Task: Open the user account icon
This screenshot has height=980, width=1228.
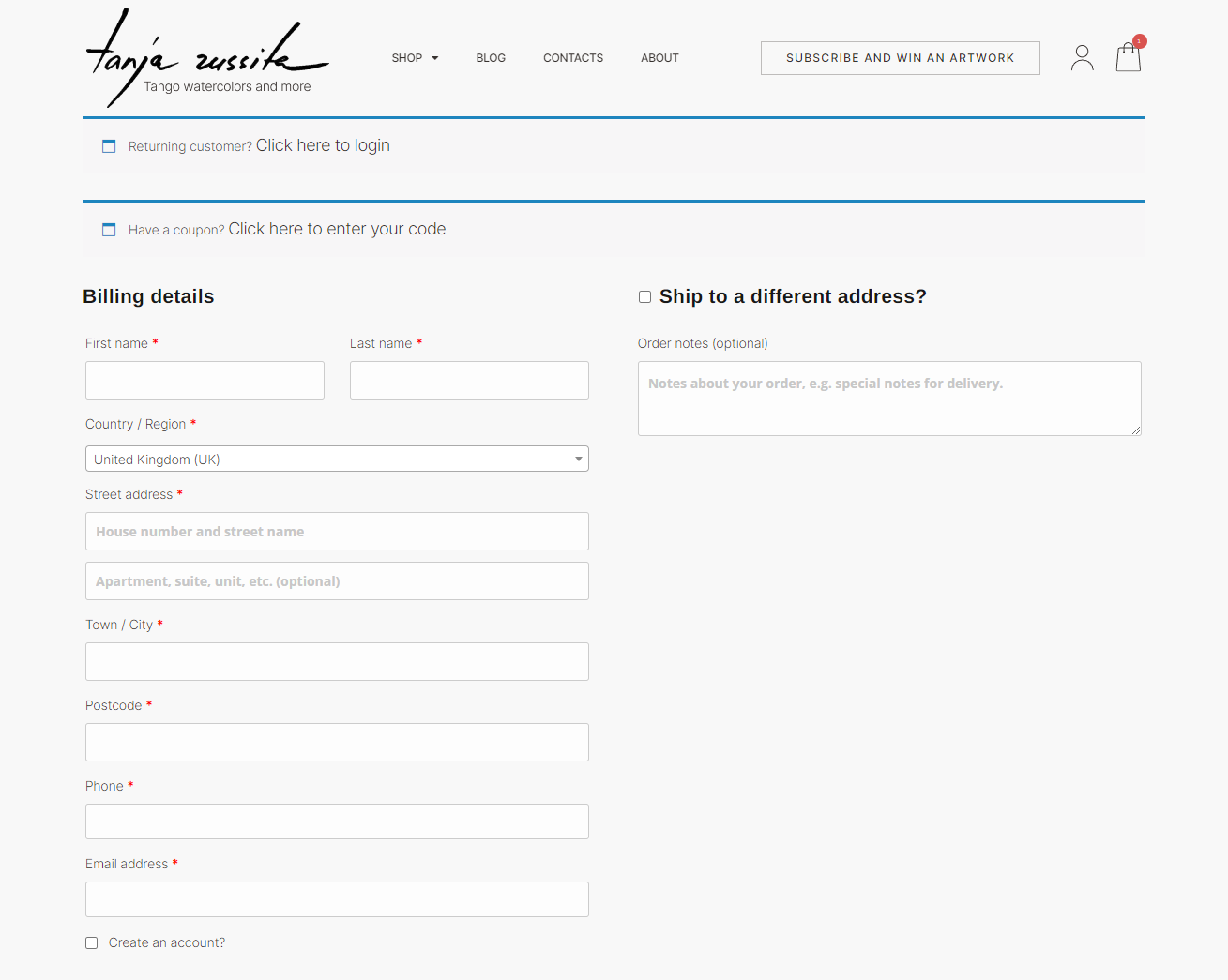Action: (x=1082, y=58)
